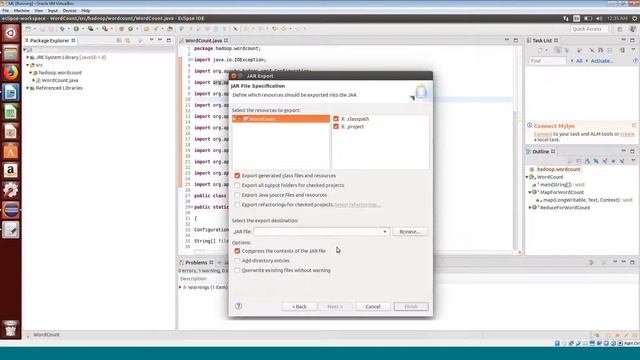Open LibreOffice Writer from the launcher

point(11,93)
